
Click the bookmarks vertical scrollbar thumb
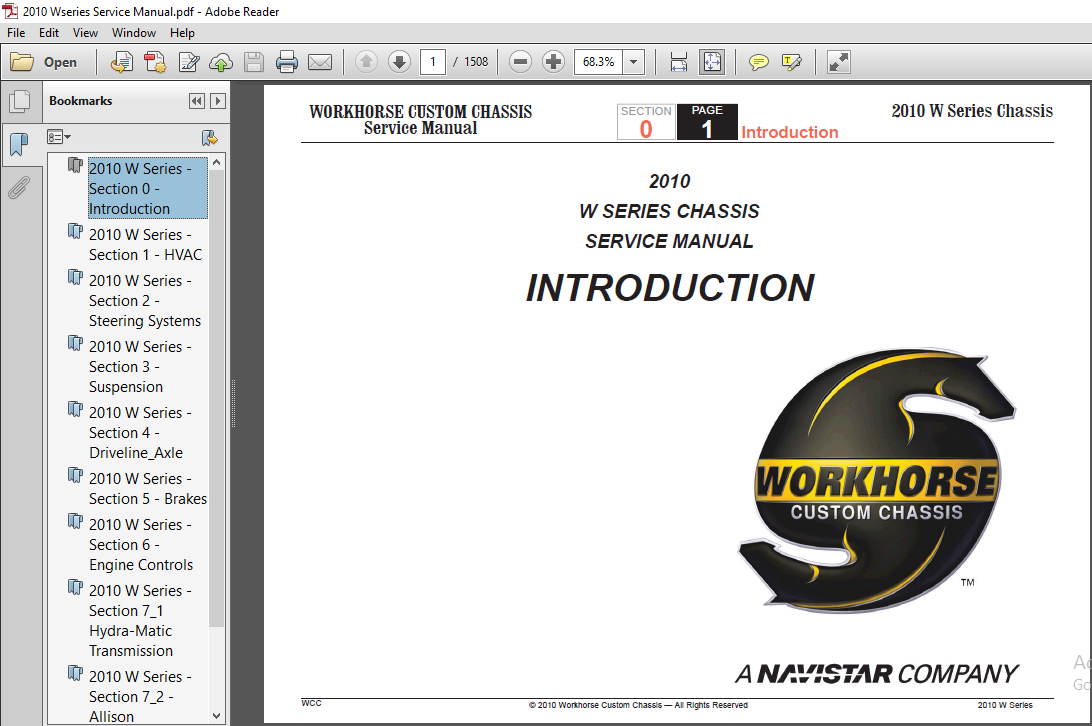[217, 399]
